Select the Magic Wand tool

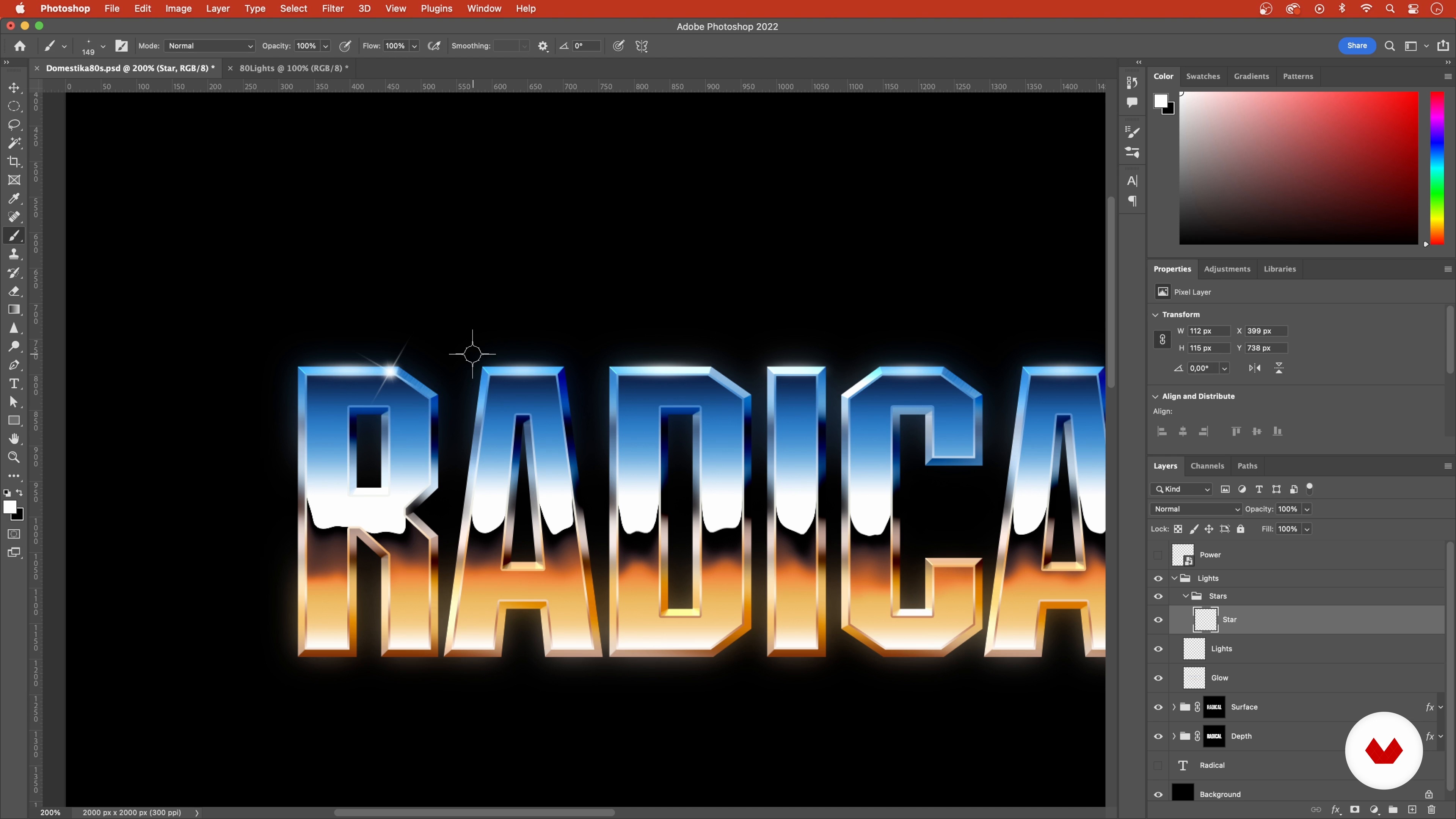[14, 143]
